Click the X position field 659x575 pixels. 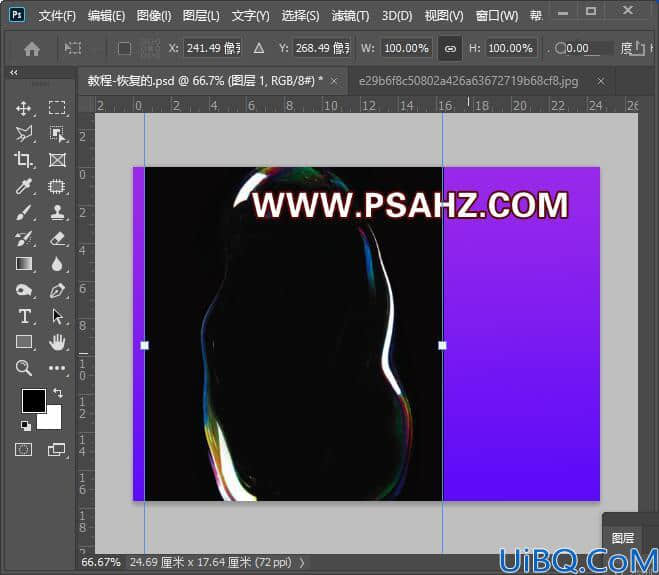tap(212, 48)
